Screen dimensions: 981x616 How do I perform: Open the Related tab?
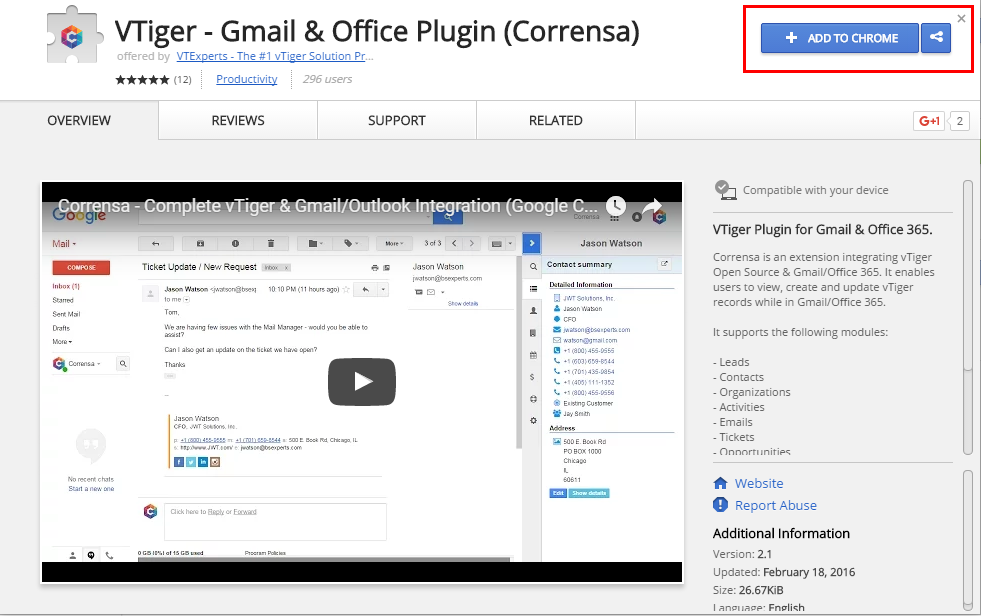pyautogui.click(x=556, y=121)
